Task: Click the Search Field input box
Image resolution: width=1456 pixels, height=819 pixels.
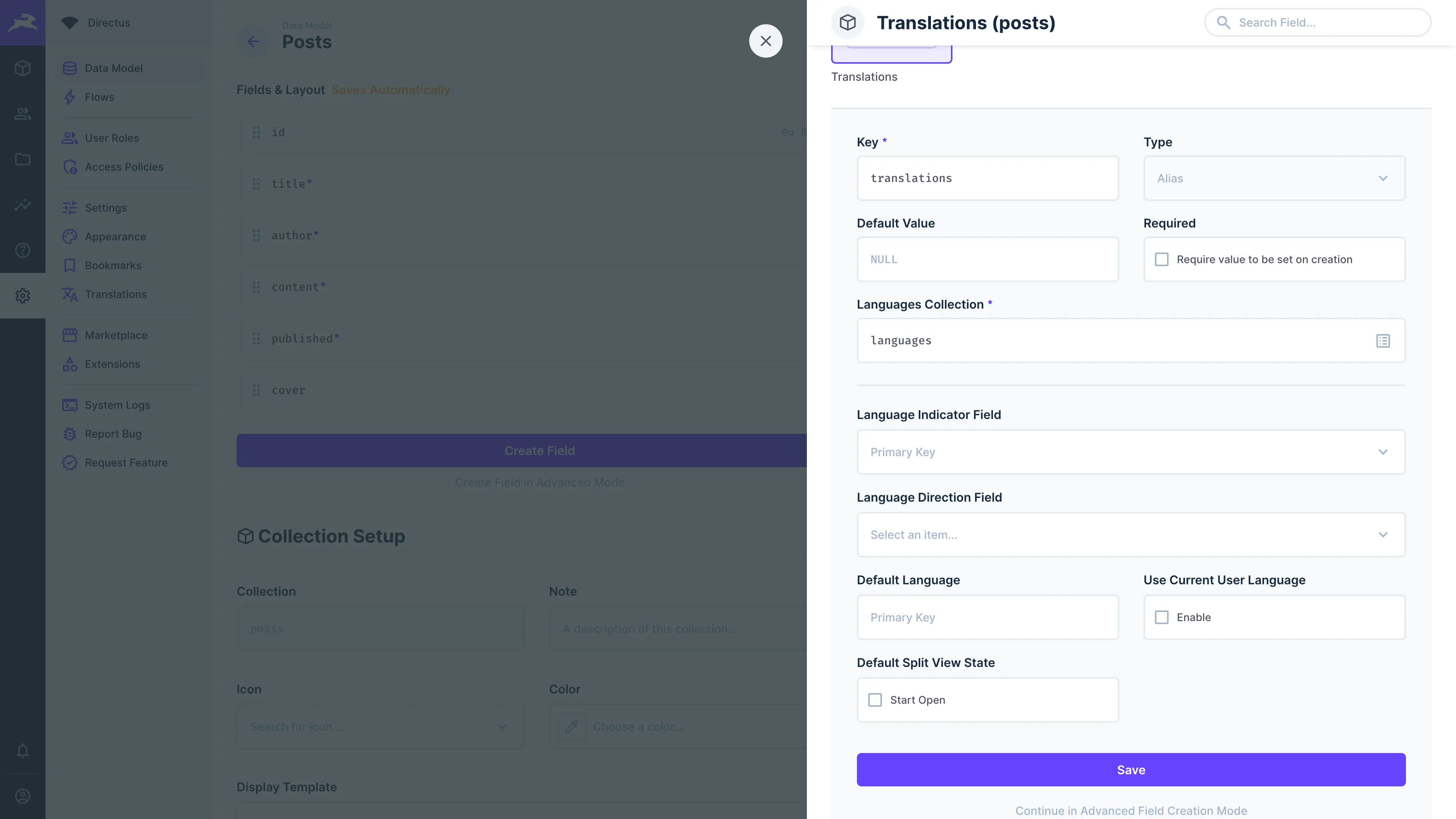Action: tap(1323, 22)
